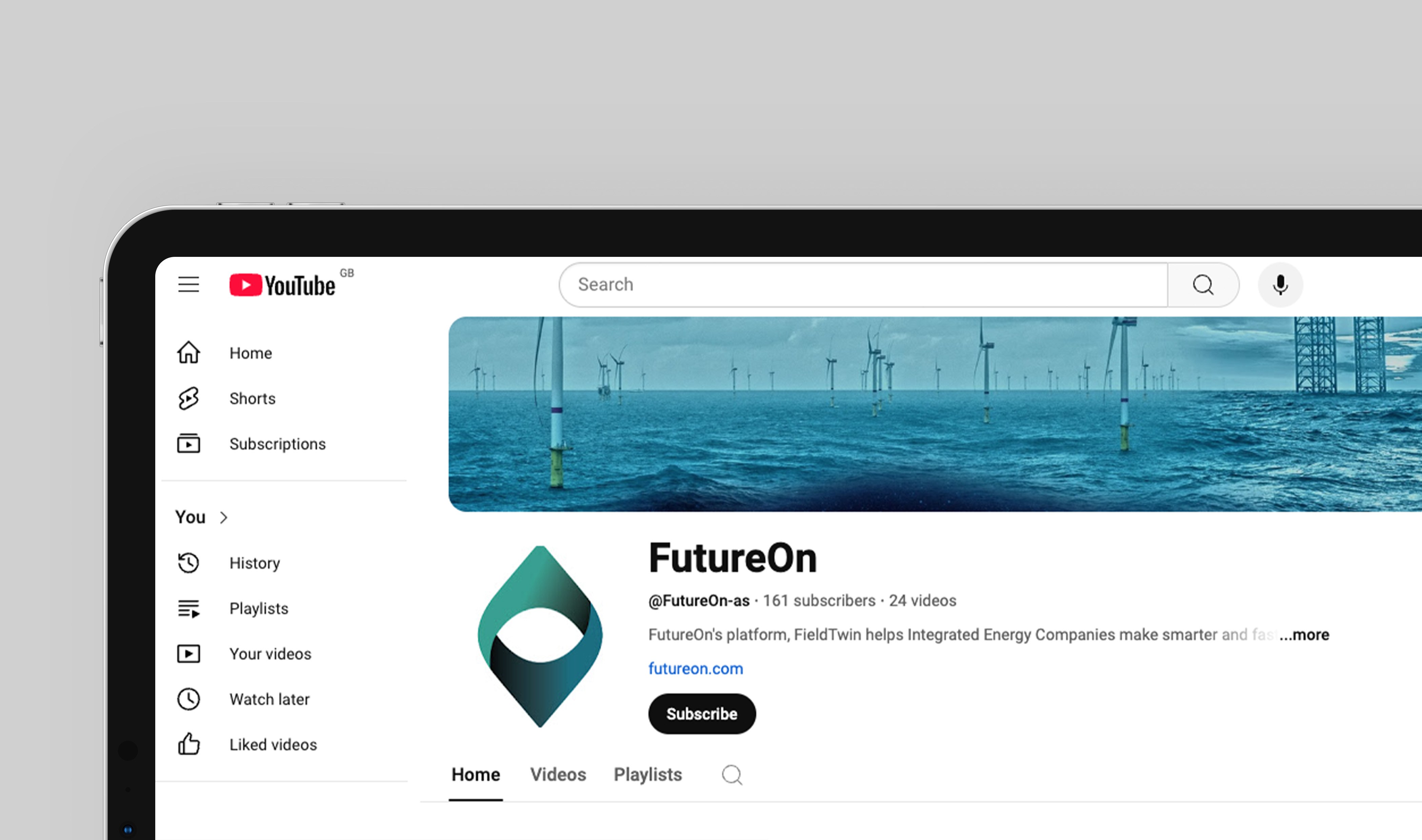Switch to channel Videos tab

pyautogui.click(x=558, y=774)
